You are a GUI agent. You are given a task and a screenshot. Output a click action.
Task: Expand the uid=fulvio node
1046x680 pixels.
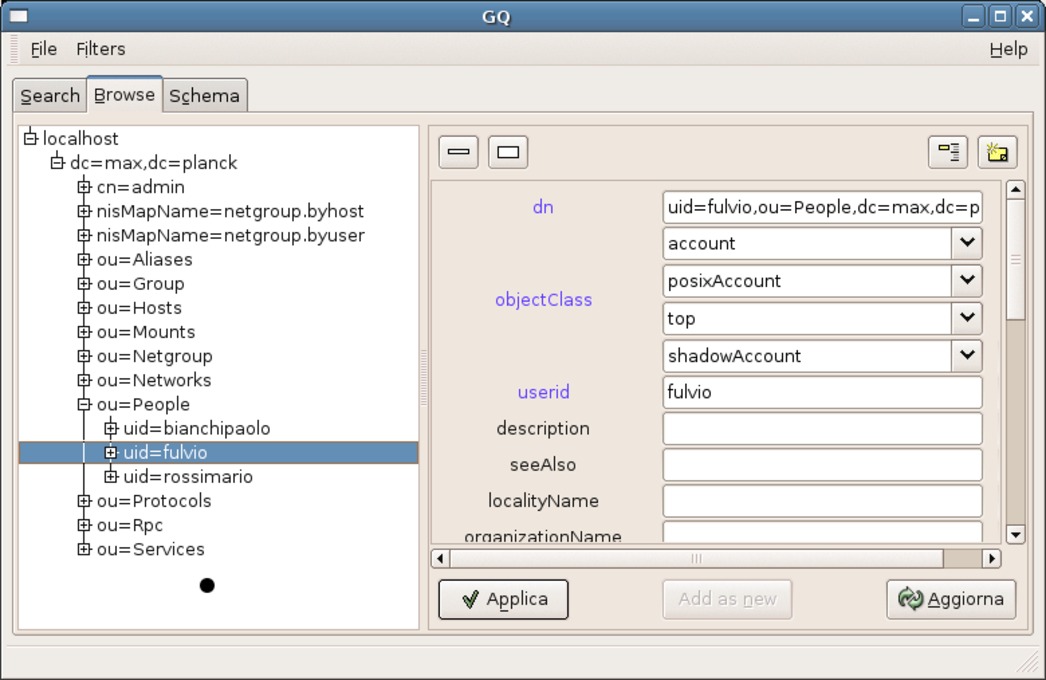coord(111,452)
